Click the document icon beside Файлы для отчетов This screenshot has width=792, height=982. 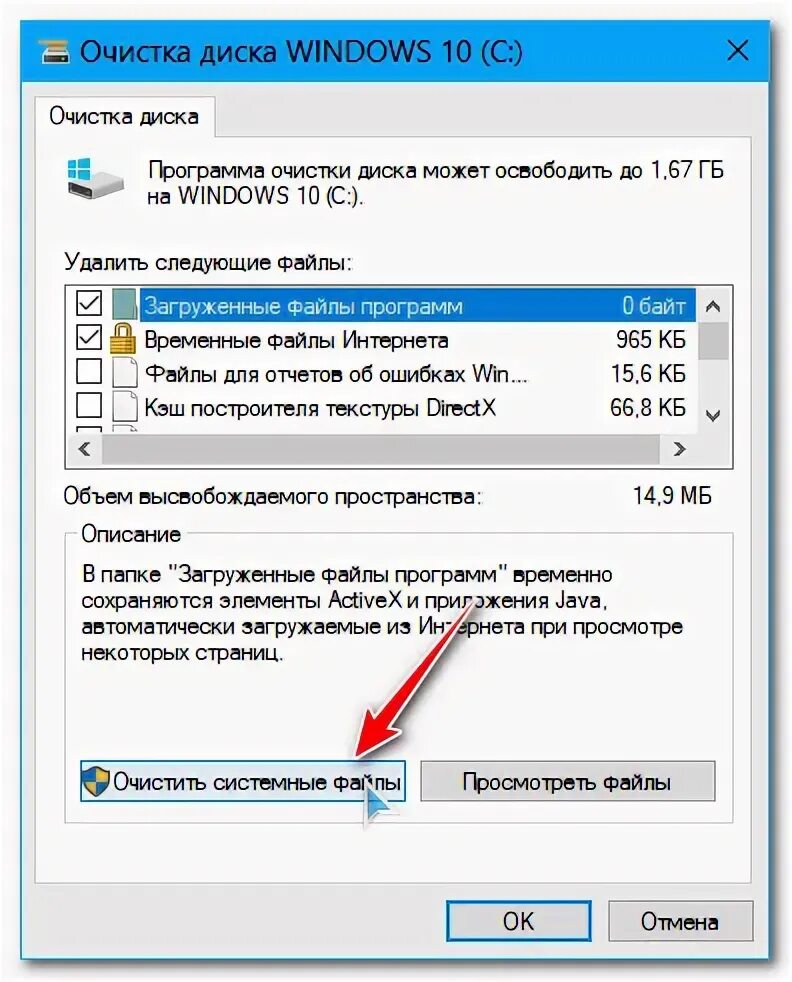coord(125,373)
